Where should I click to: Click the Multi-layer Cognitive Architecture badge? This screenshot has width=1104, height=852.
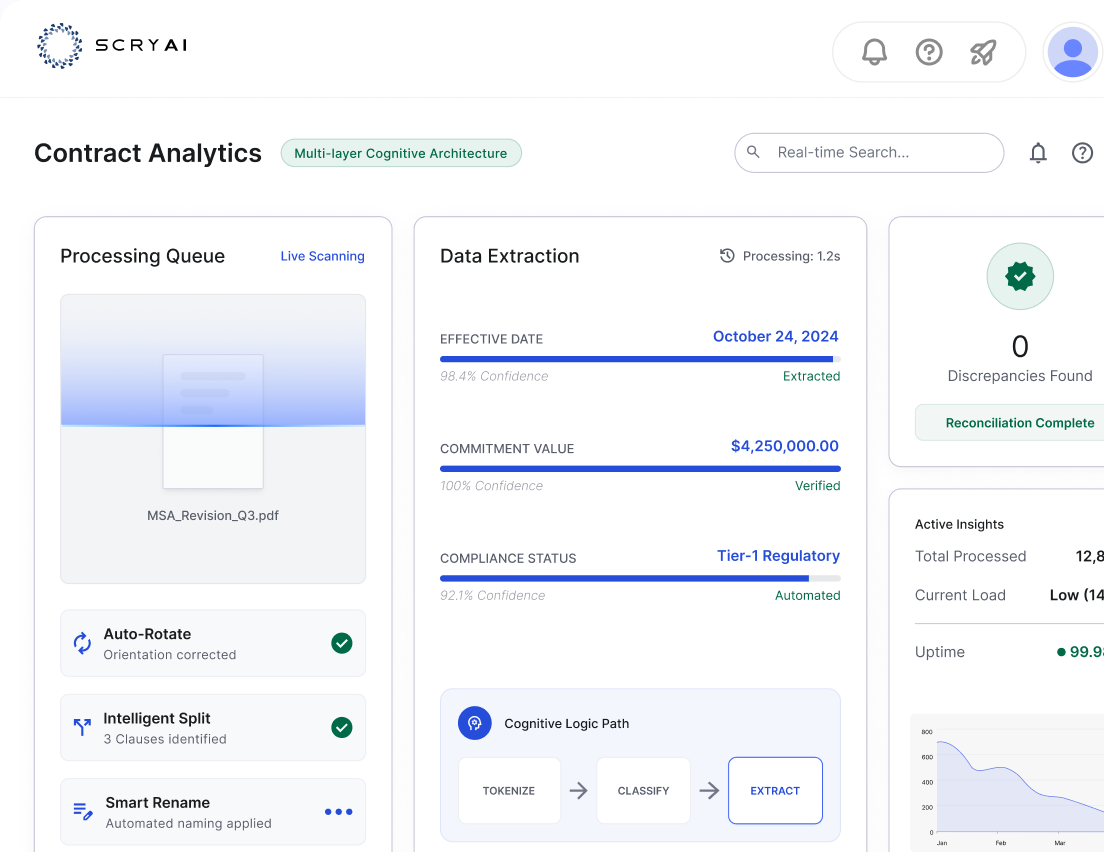pos(401,153)
